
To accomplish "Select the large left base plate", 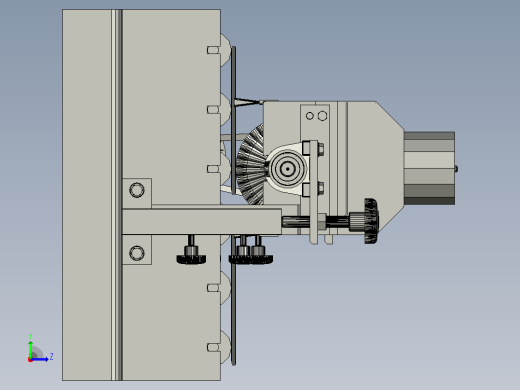I will point(87,195).
